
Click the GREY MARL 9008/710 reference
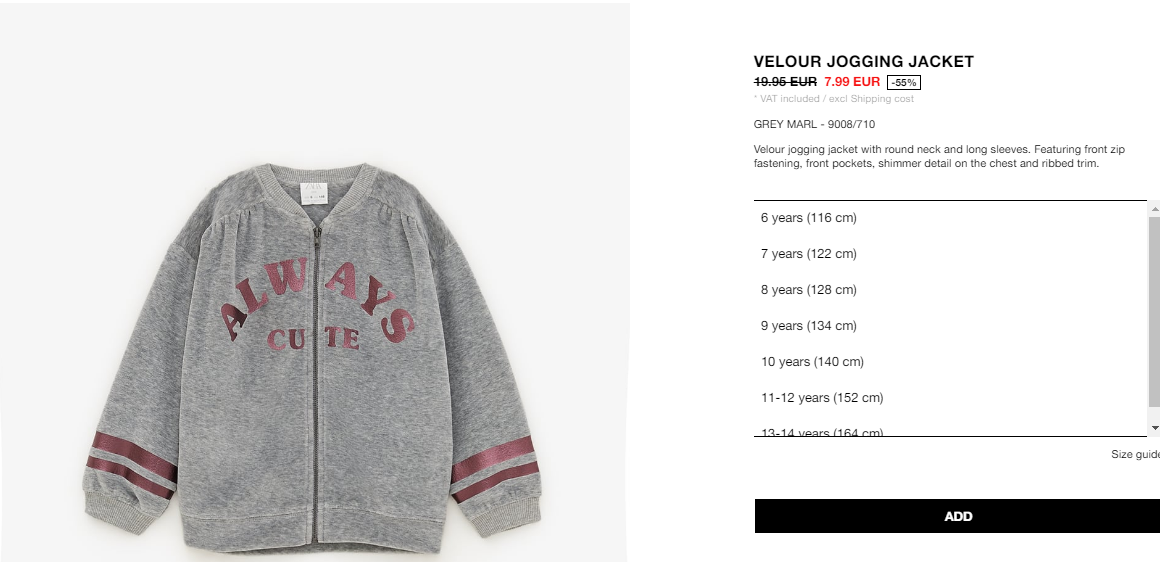pyautogui.click(x=814, y=124)
